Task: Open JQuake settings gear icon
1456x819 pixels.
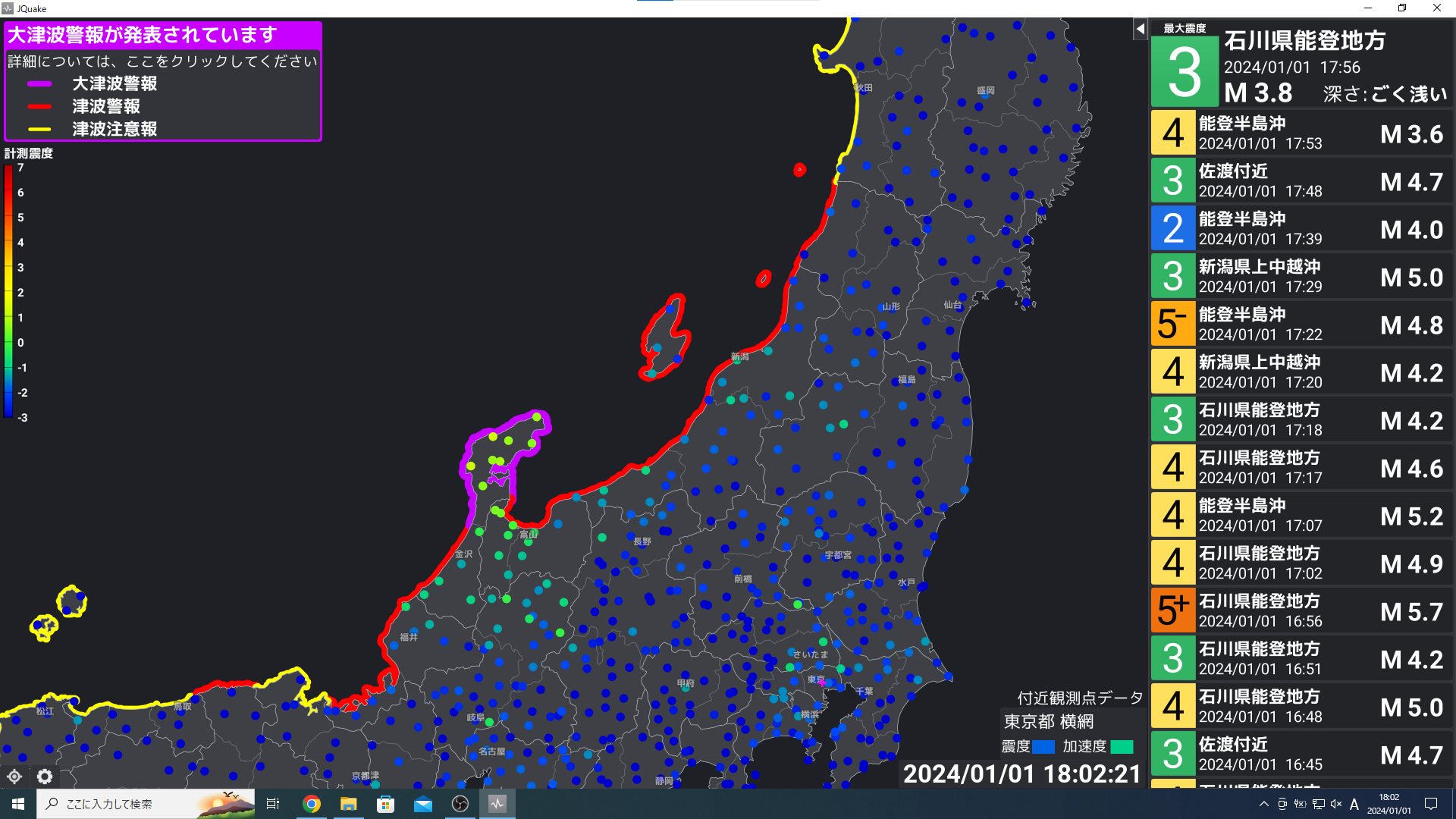Action: [45, 777]
